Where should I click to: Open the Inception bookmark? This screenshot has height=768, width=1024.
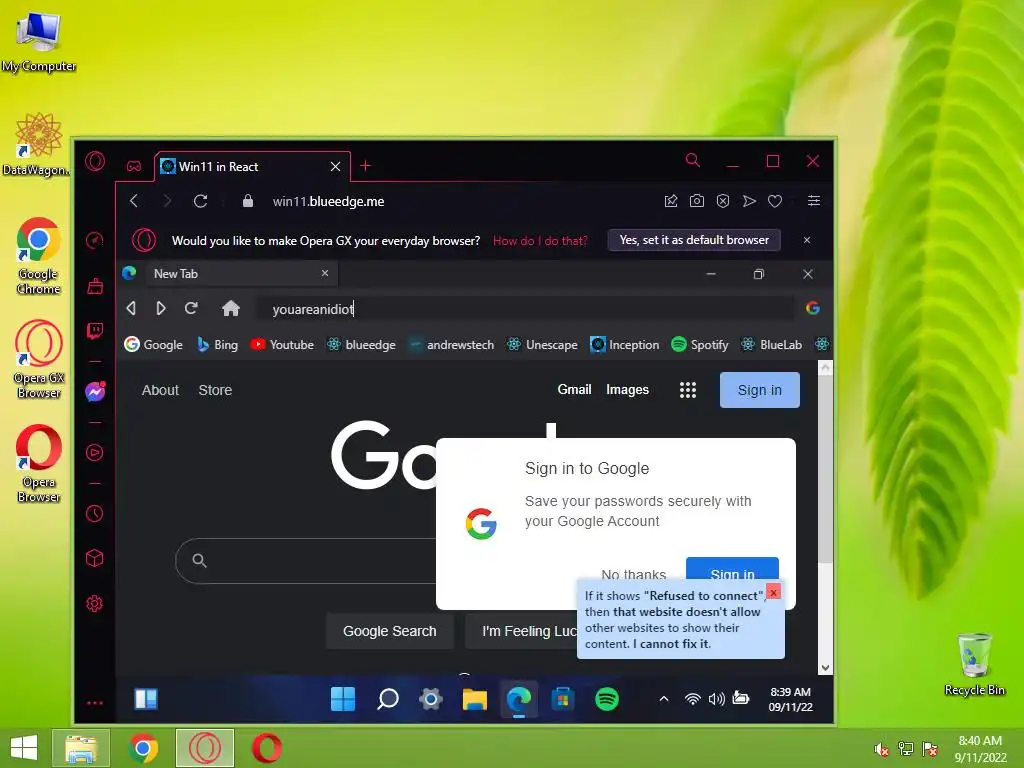(624, 345)
